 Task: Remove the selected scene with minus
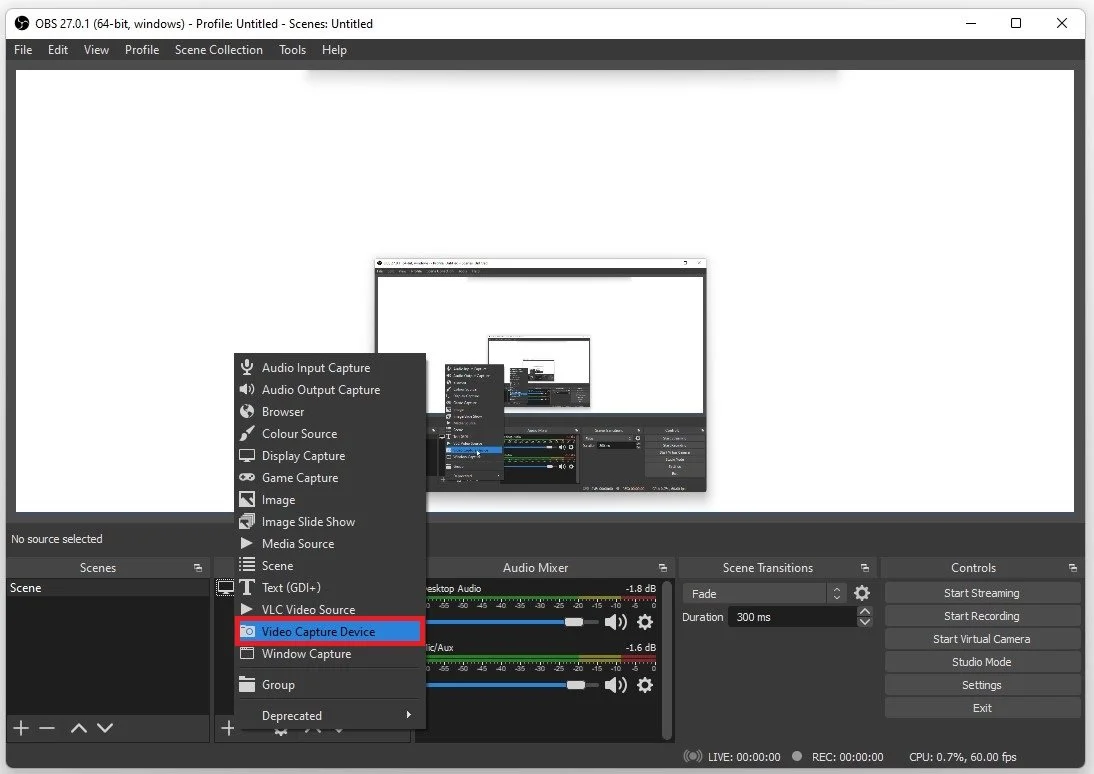pyautogui.click(x=47, y=729)
